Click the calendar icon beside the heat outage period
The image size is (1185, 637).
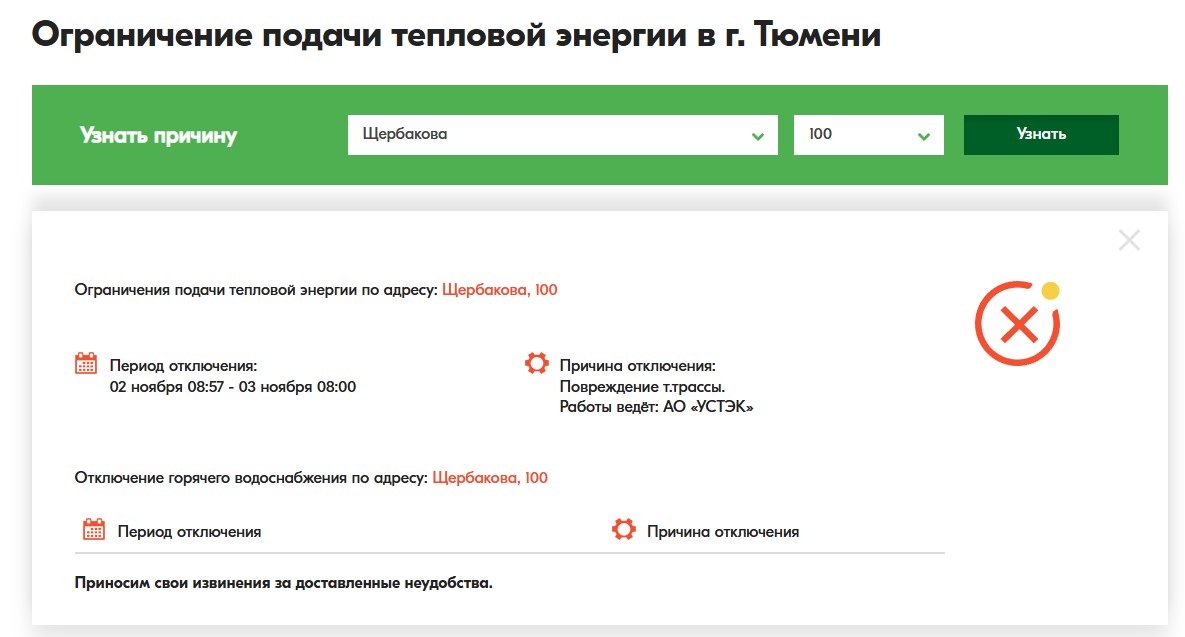pyautogui.click(x=87, y=364)
